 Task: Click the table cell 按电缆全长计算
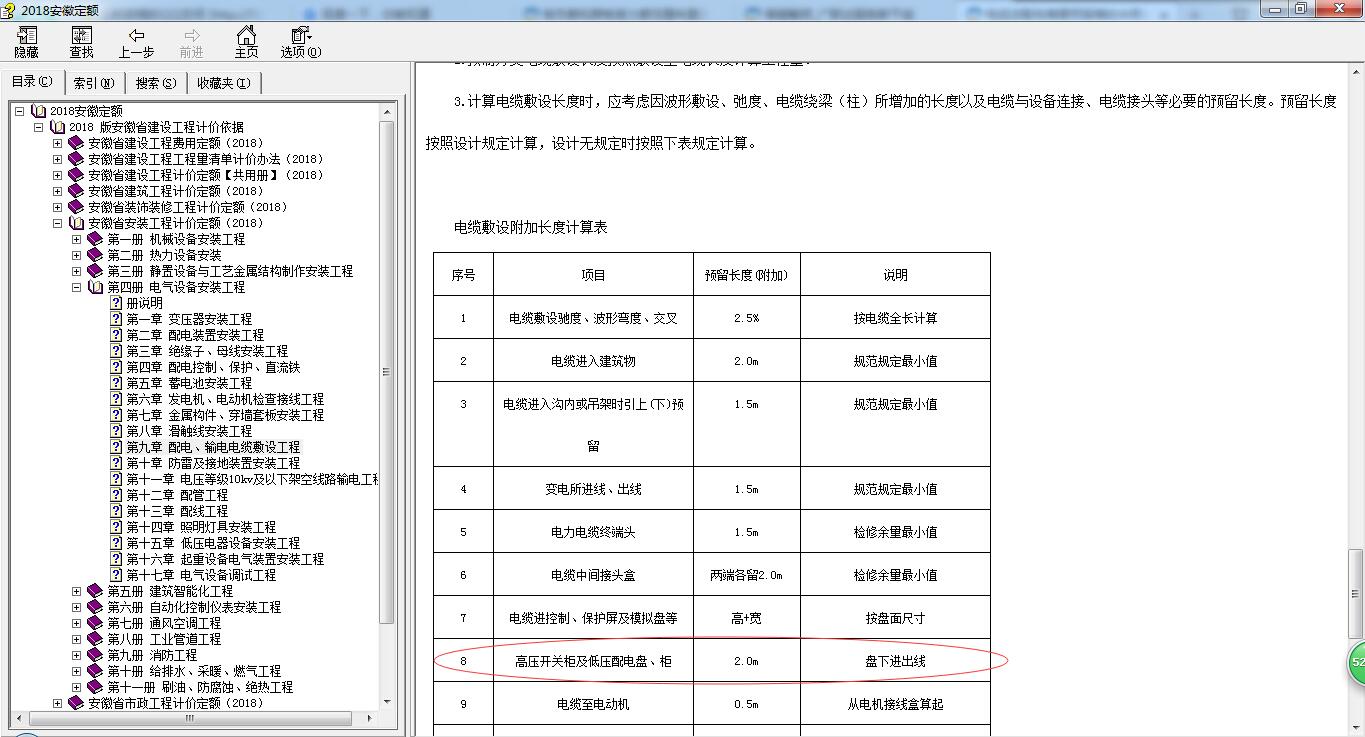(x=895, y=318)
